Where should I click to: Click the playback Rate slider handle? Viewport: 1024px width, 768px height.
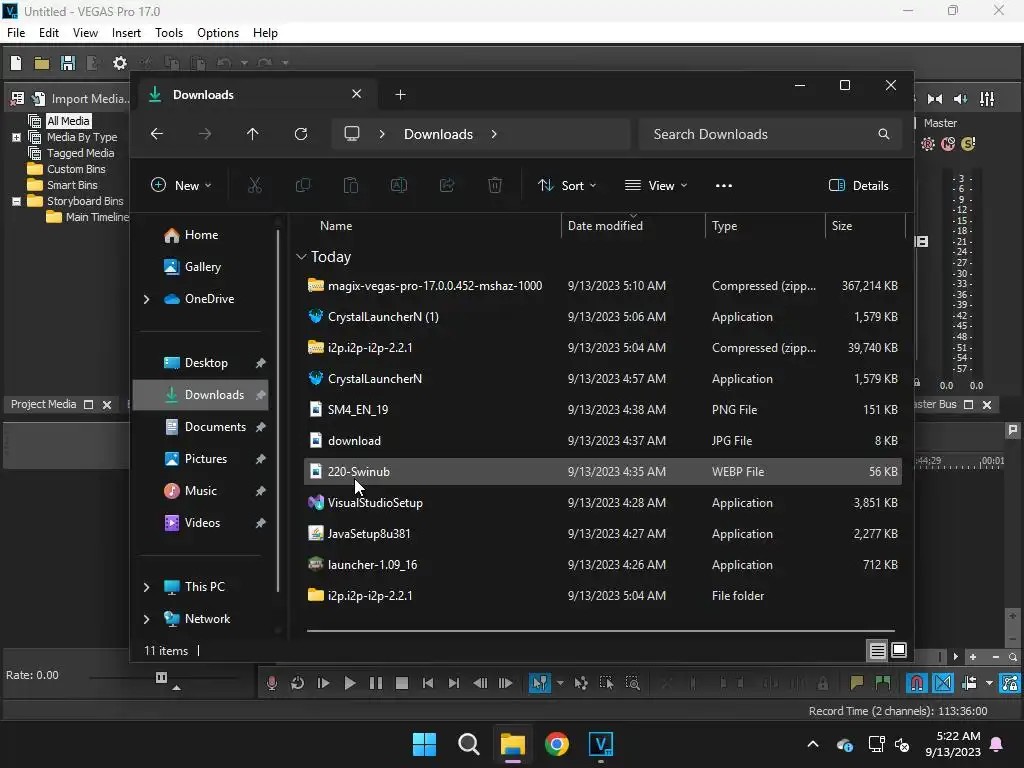161,677
